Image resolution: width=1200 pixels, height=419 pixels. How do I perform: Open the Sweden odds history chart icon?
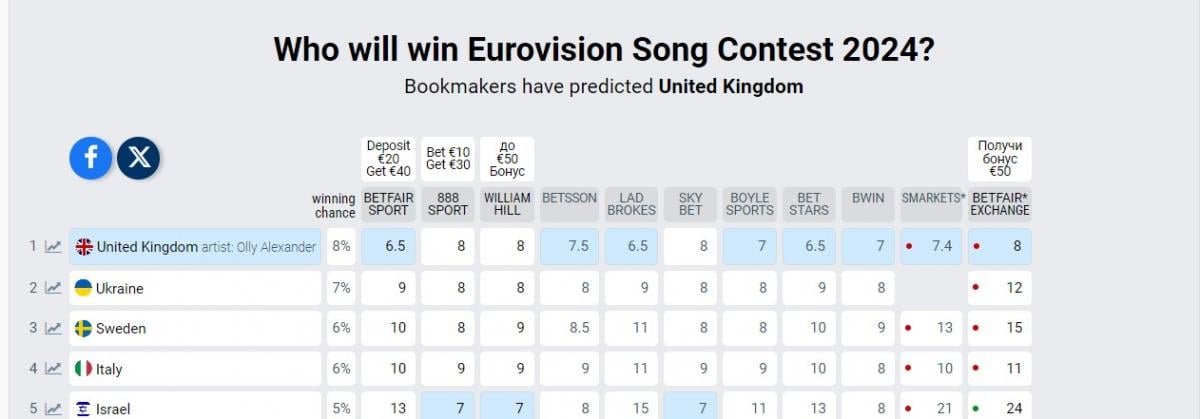click(x=53, y=328)
